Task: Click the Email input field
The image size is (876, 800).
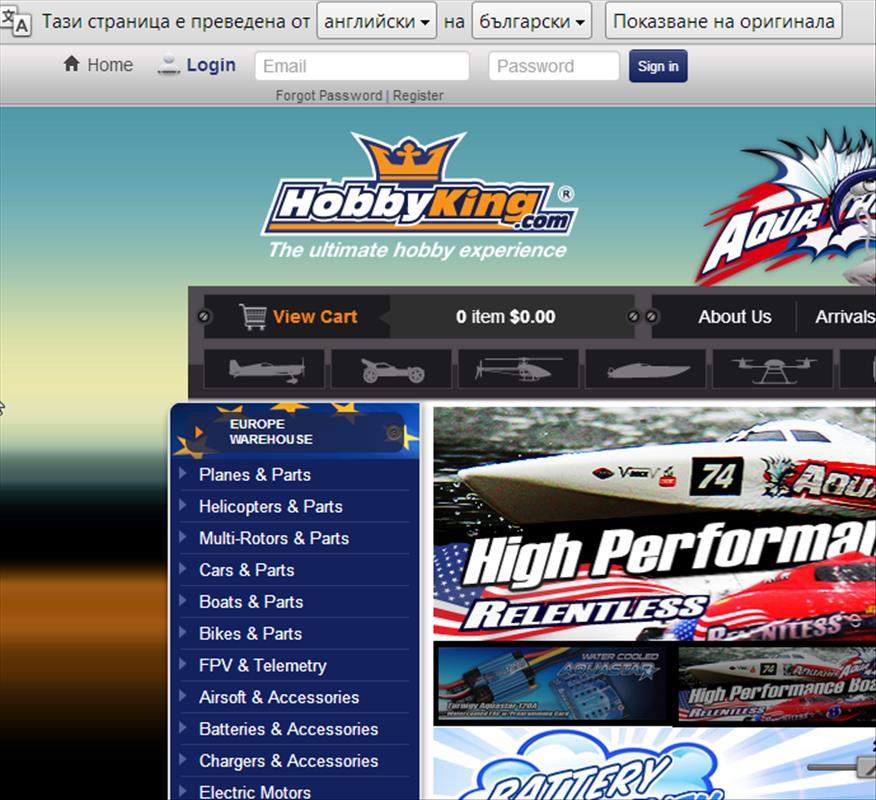Action: [x=362, y=66]
